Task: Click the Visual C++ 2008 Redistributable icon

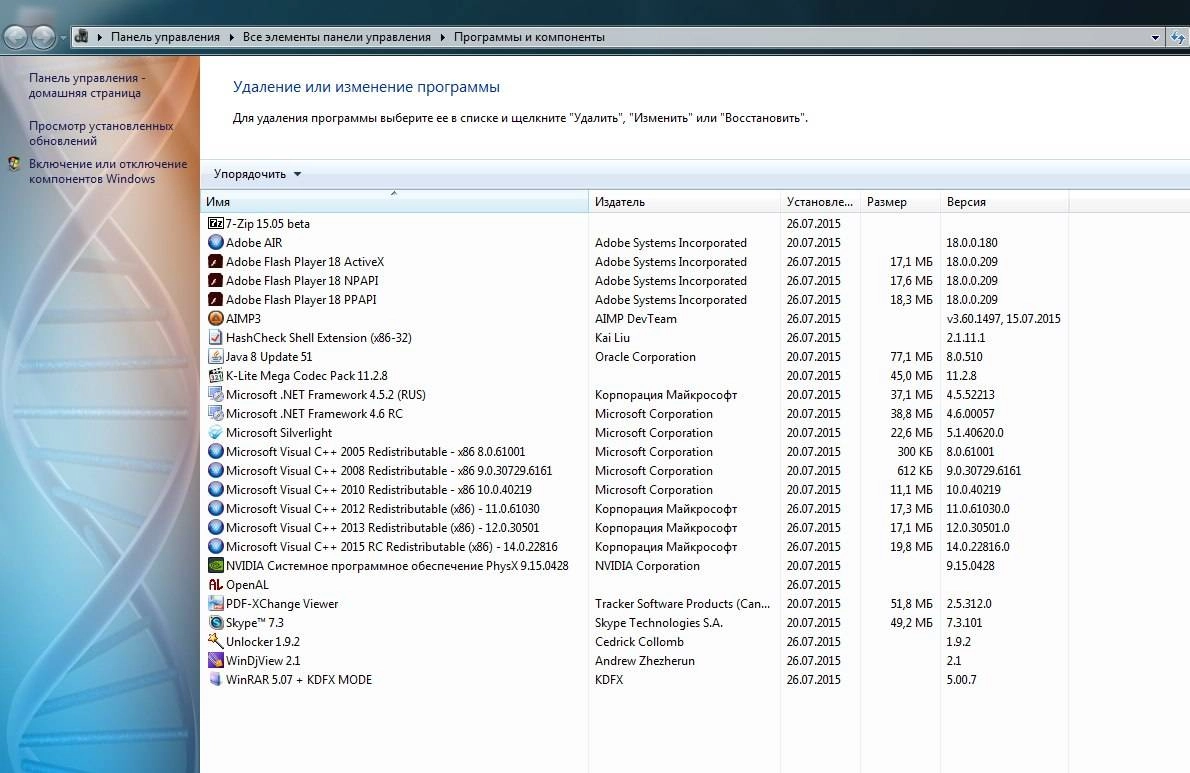Action: pyautogui.click(x=216, y=470)
